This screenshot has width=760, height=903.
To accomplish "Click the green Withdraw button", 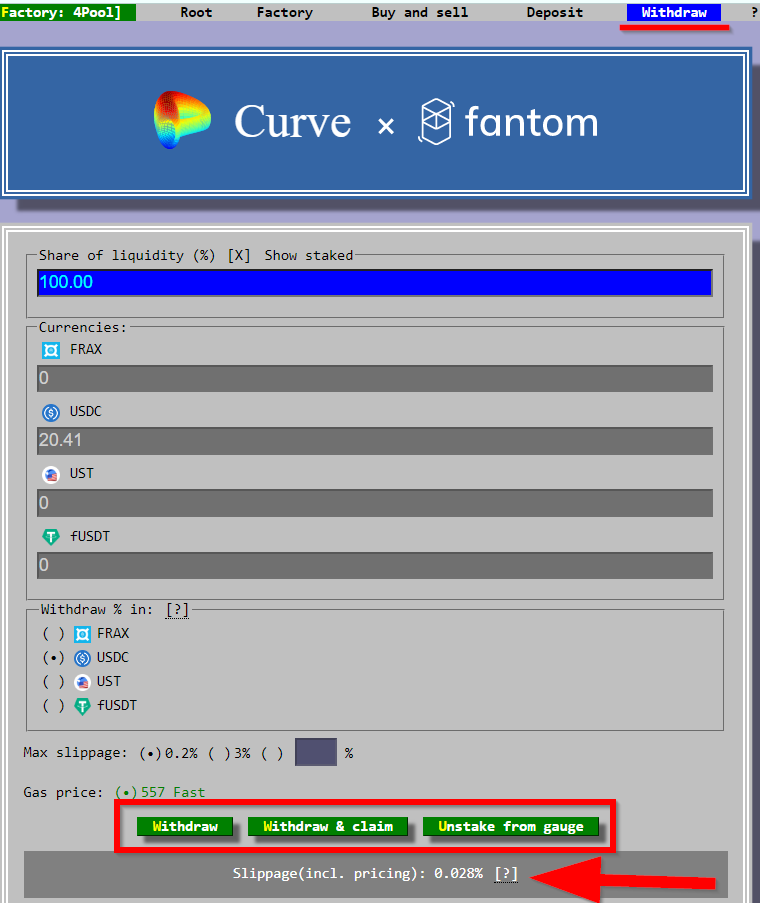I will pos(185,826).
